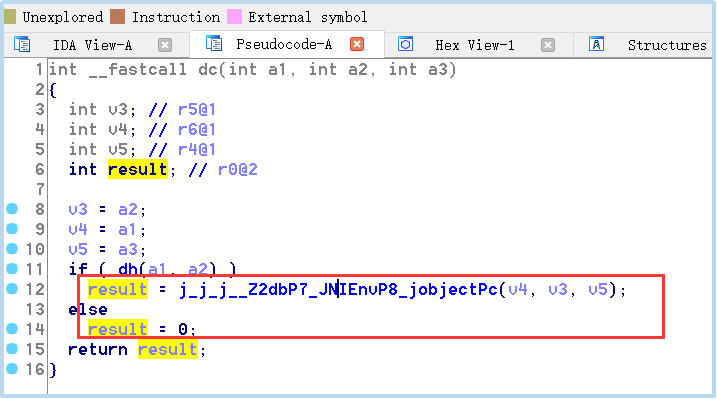Select variable v5 in its declaration line
718x399 pixels.
point(119,149)
